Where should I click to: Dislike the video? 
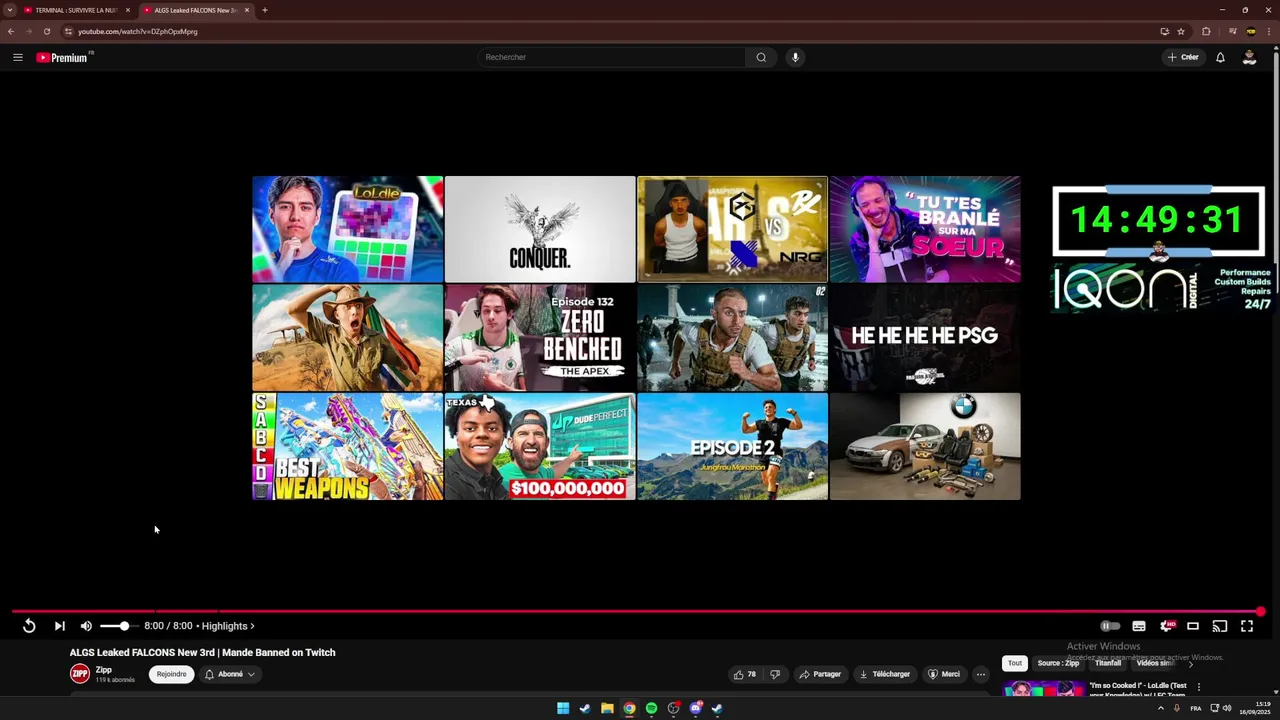tap(775, 674)
